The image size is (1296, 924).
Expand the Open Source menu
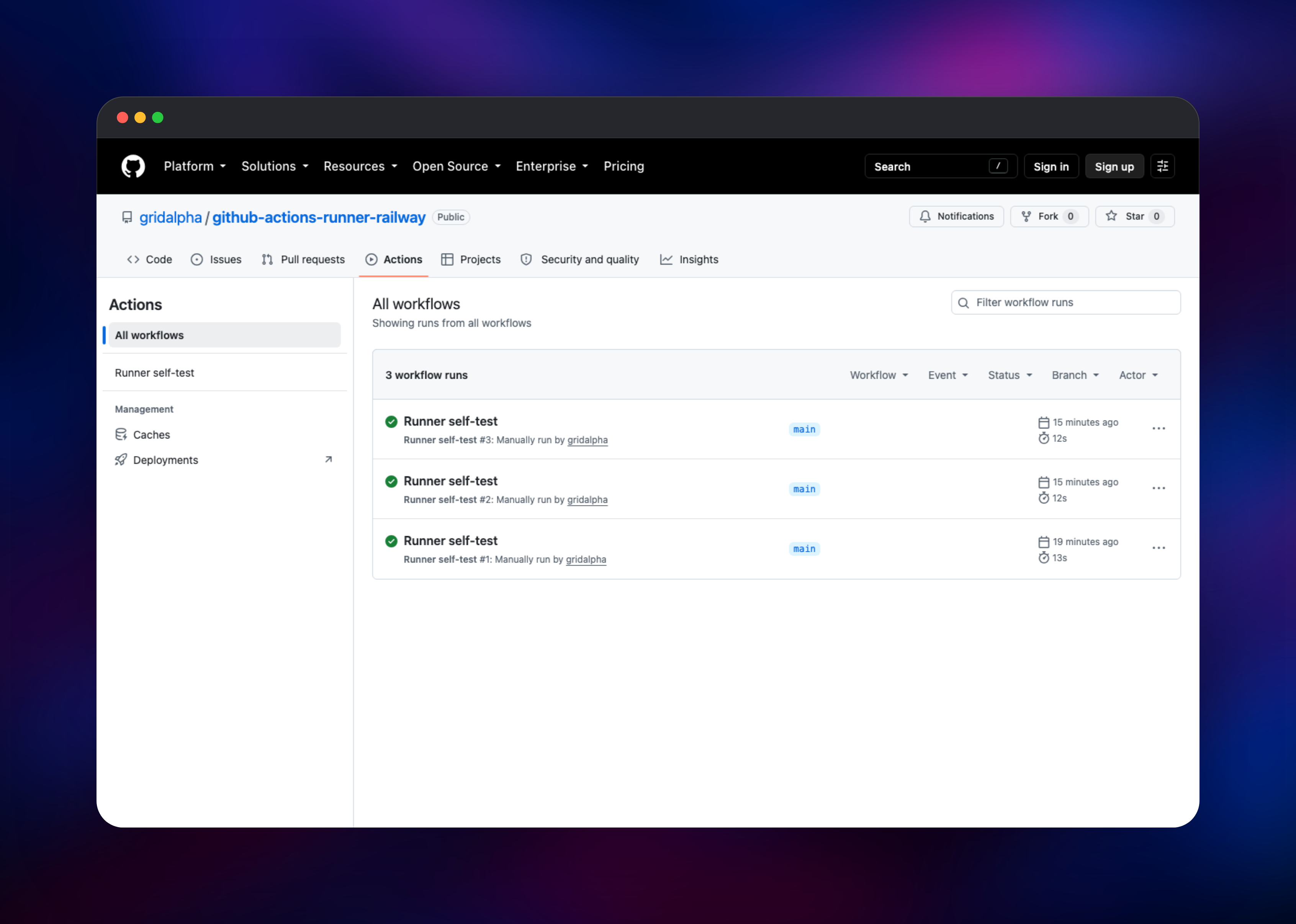tap(457, 166)
